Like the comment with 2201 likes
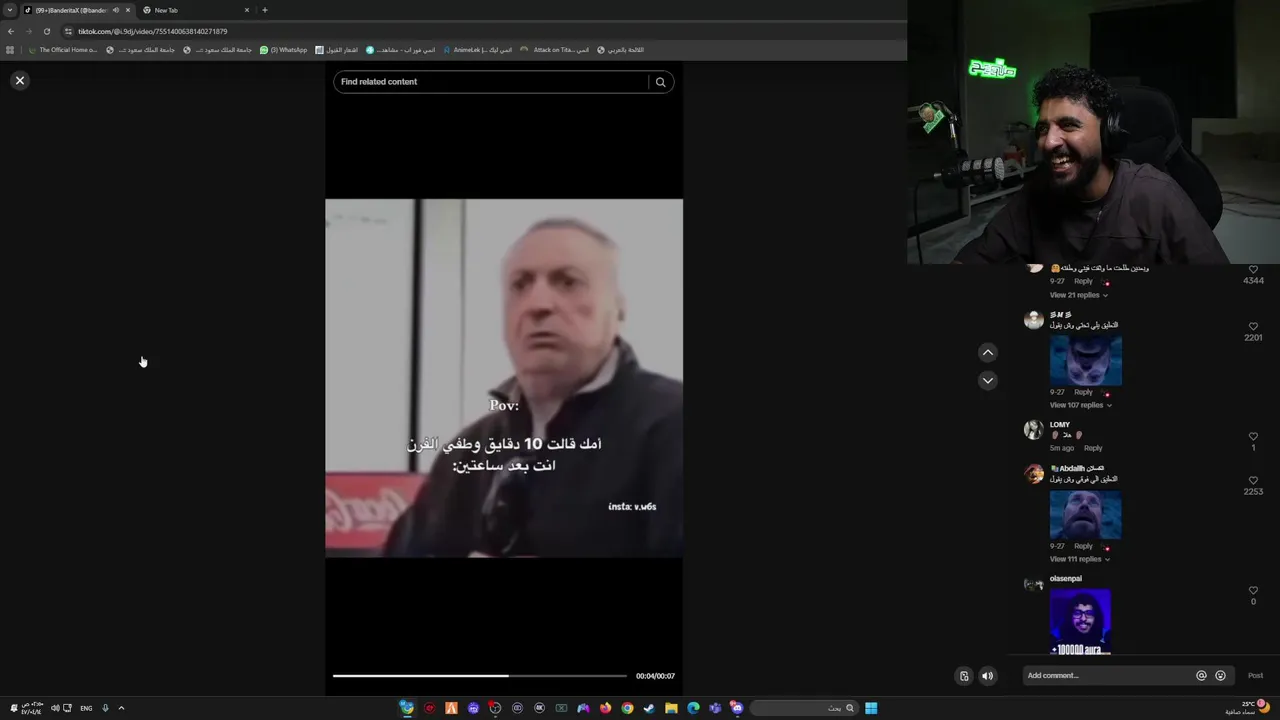This screenshot has width=1280, height=720. coord(1253,326)
